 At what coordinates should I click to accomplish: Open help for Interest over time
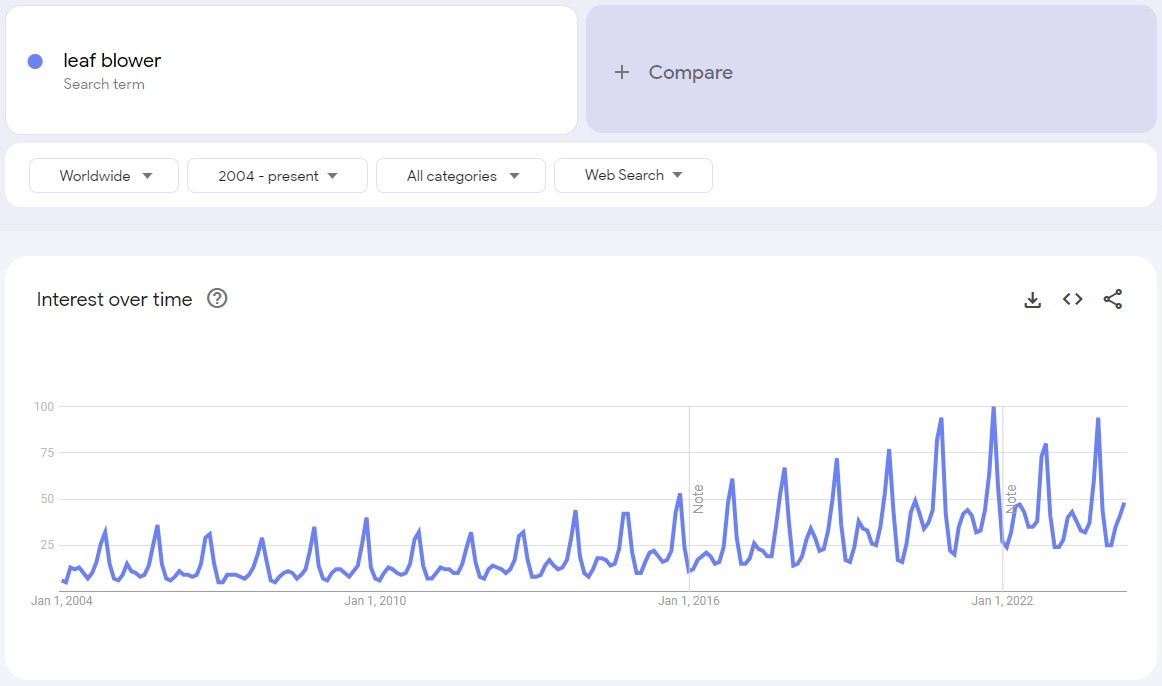click(217, 298)
